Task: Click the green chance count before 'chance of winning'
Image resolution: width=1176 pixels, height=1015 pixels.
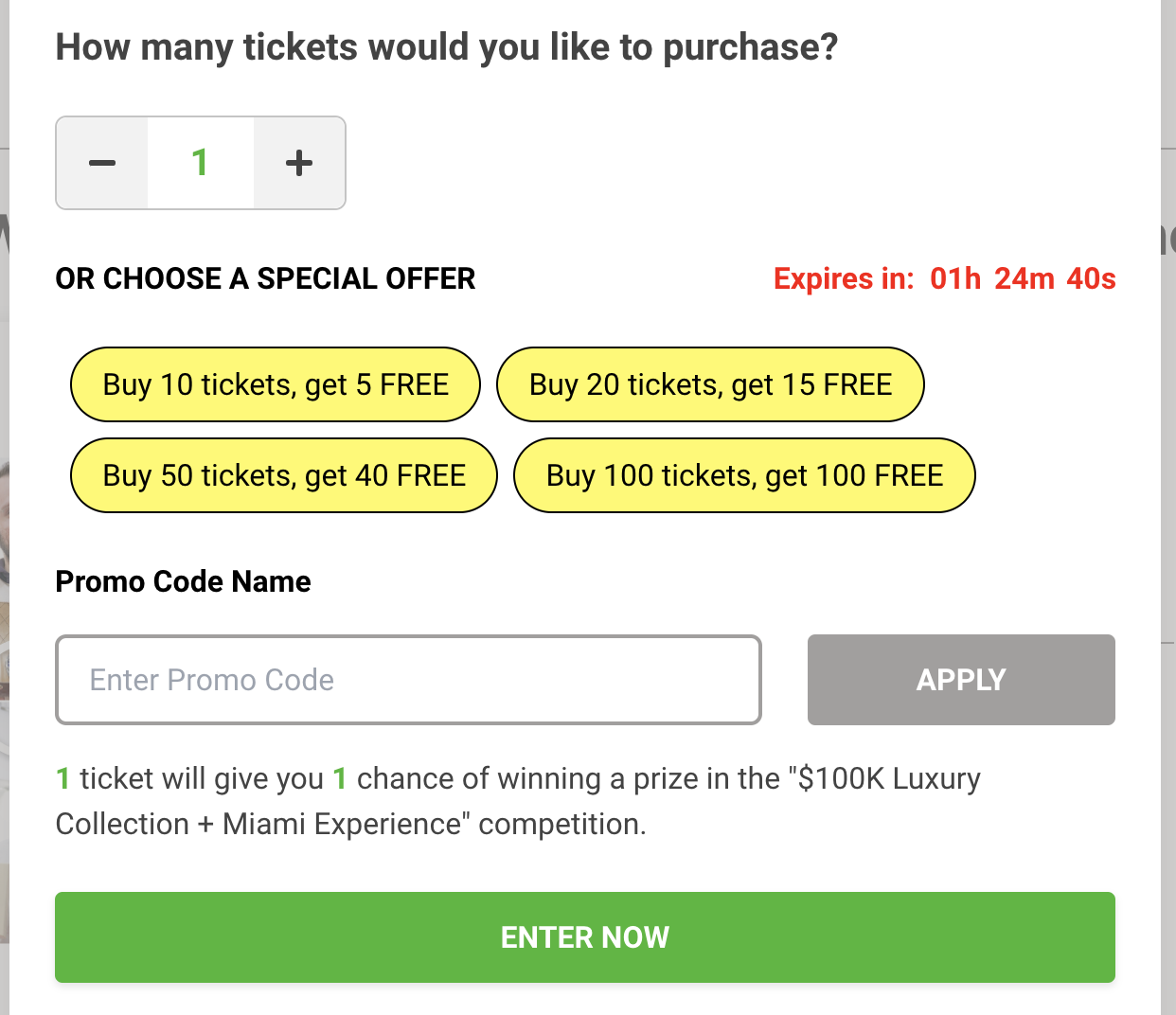Action: [340, 778]
